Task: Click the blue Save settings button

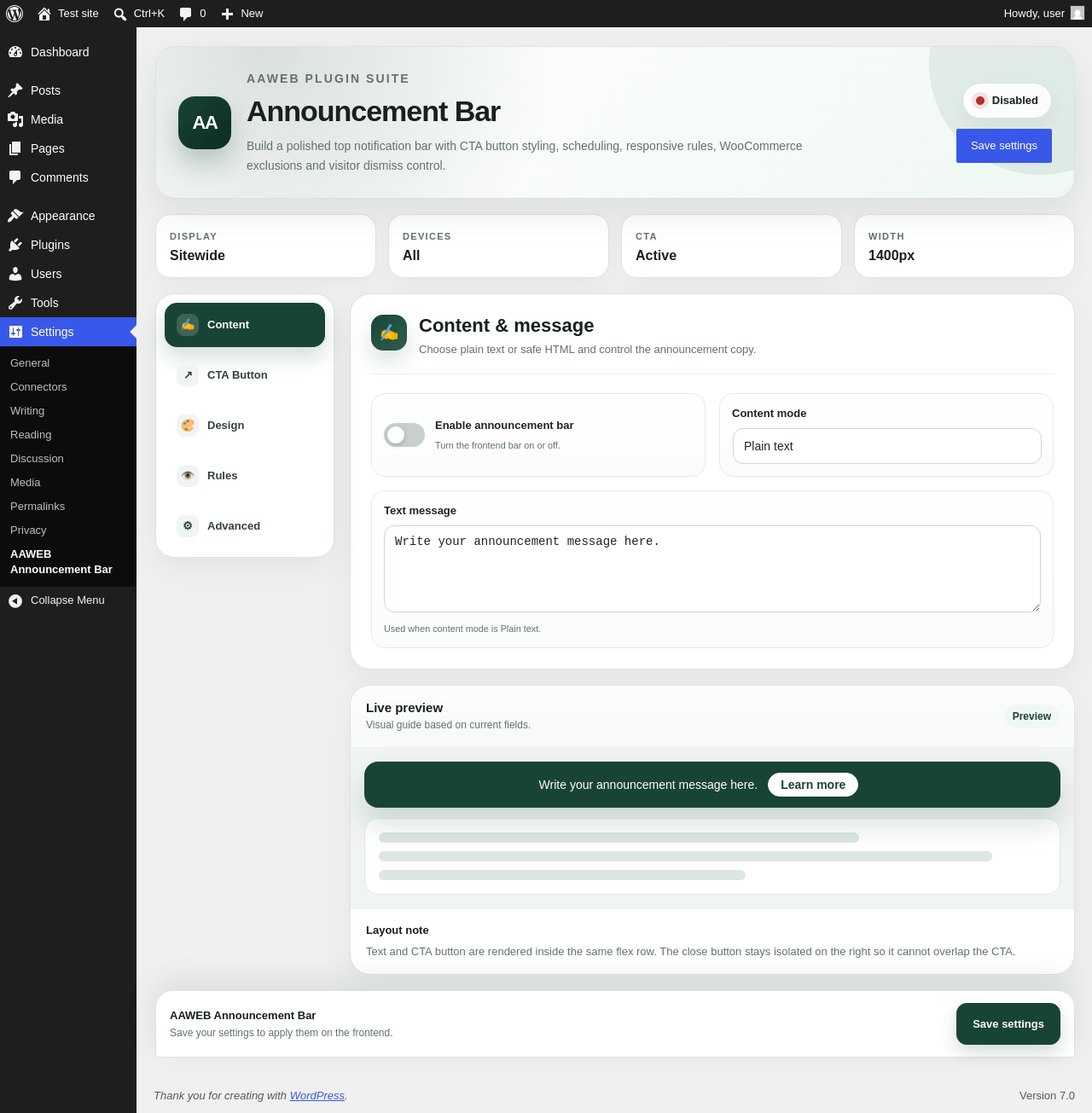Action: [1004, 146]
